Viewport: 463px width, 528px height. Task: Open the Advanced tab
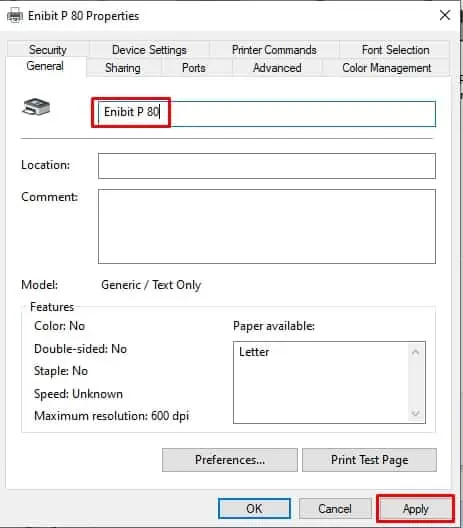(277, 68)
